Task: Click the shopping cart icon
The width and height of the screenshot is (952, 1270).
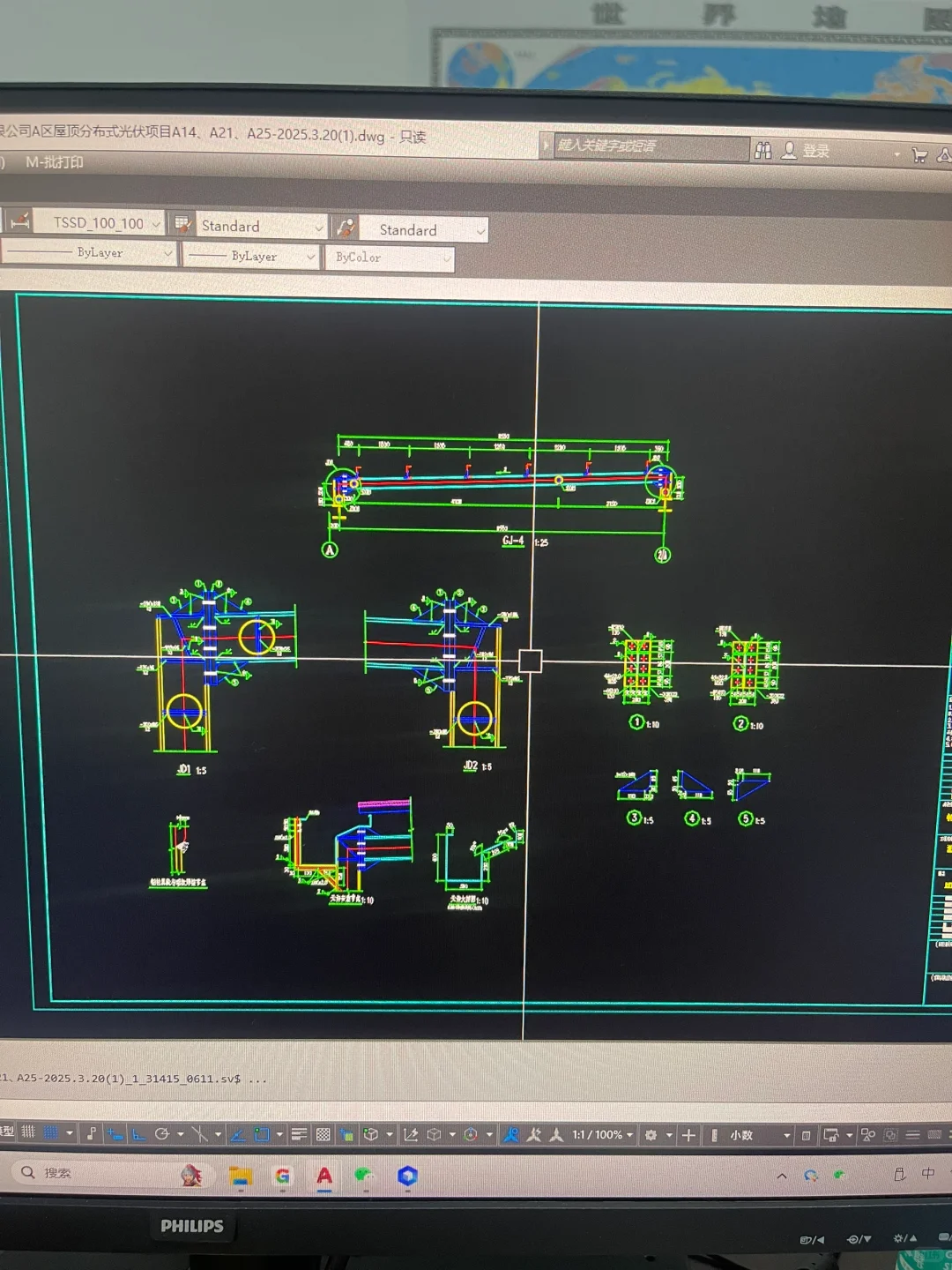Action: coord(919,155)
